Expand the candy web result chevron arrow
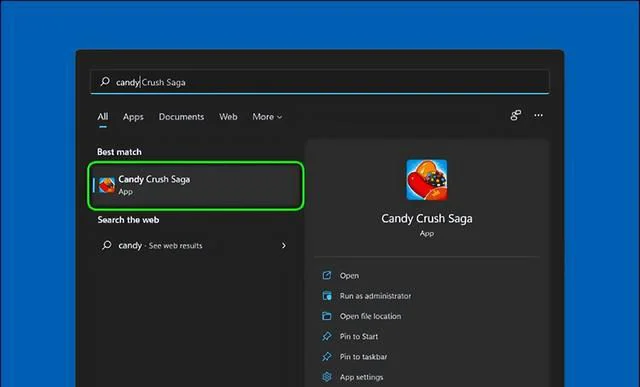The height and width of the screenshot is (387, 640). (x=284, y=245)
